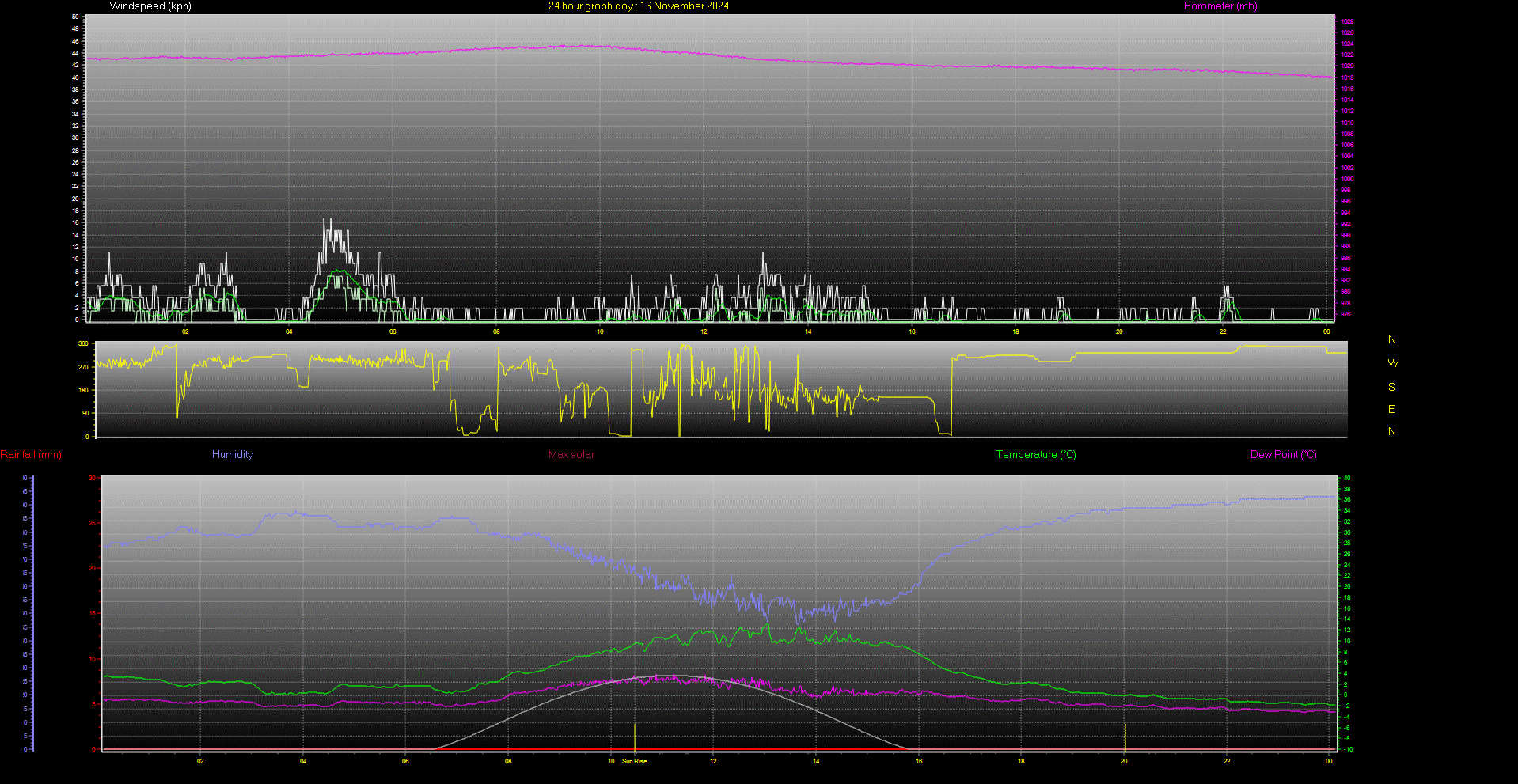Click the yellow marker line above hour 20

coord(1125,737)
